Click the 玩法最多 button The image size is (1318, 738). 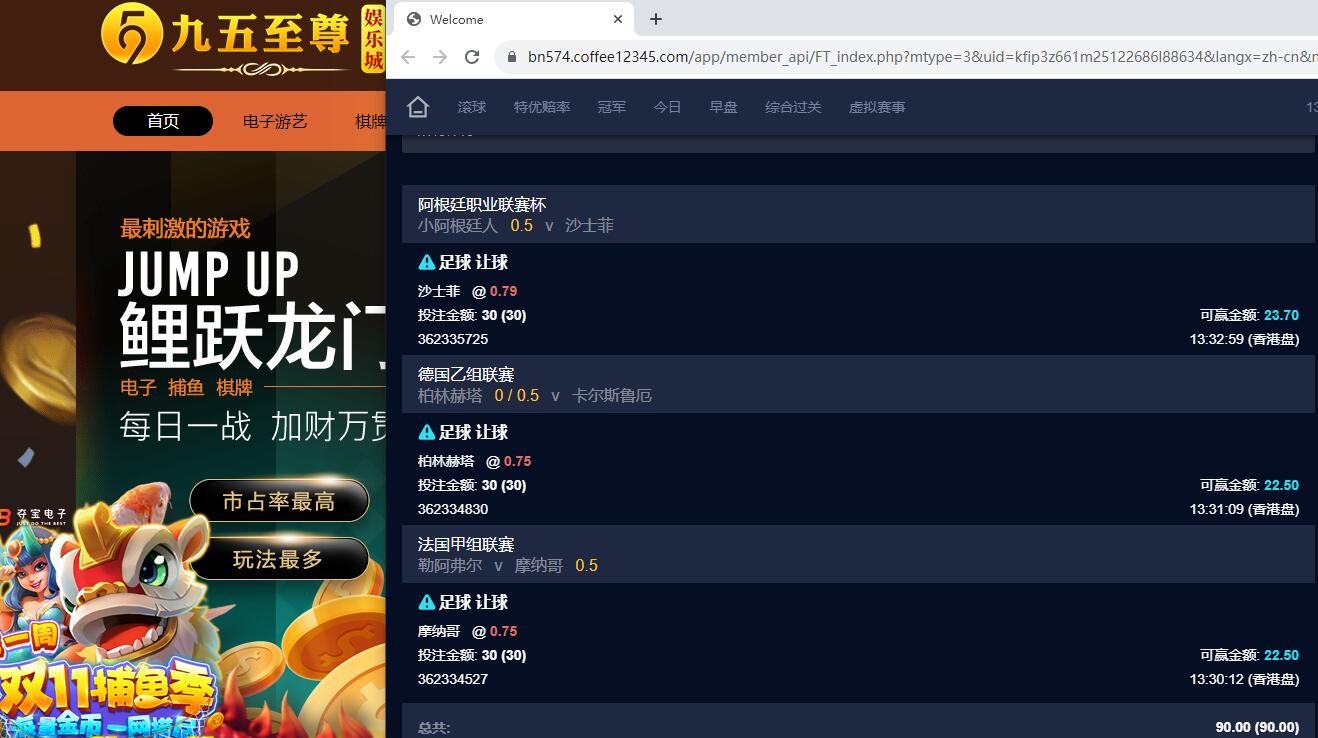pyautogui.click(x=279, y=559)
